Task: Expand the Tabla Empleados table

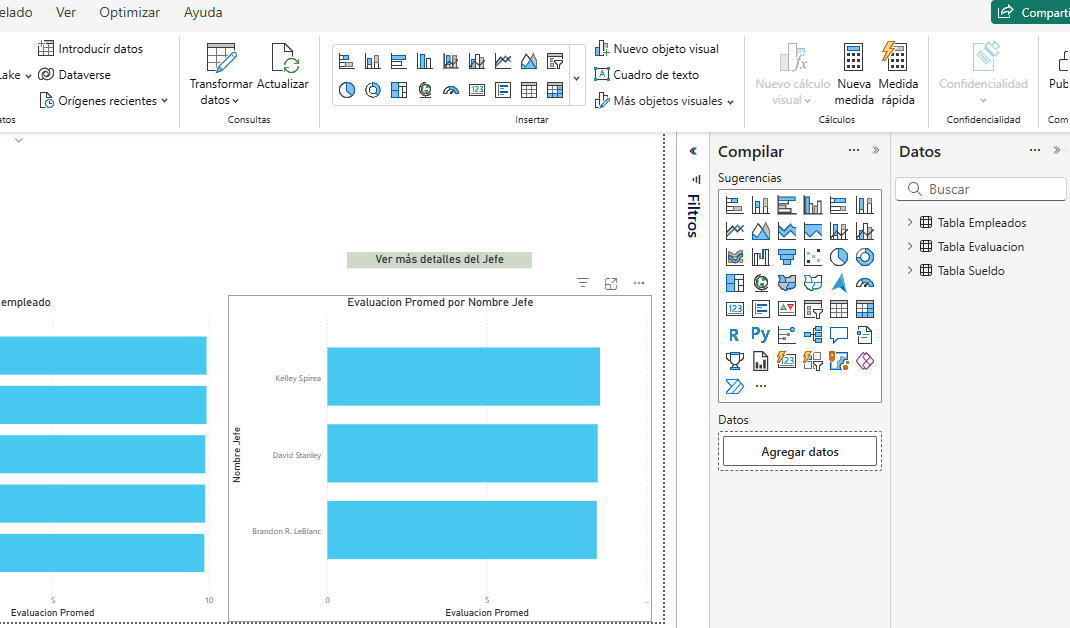Action: click(x=910, y=223)
